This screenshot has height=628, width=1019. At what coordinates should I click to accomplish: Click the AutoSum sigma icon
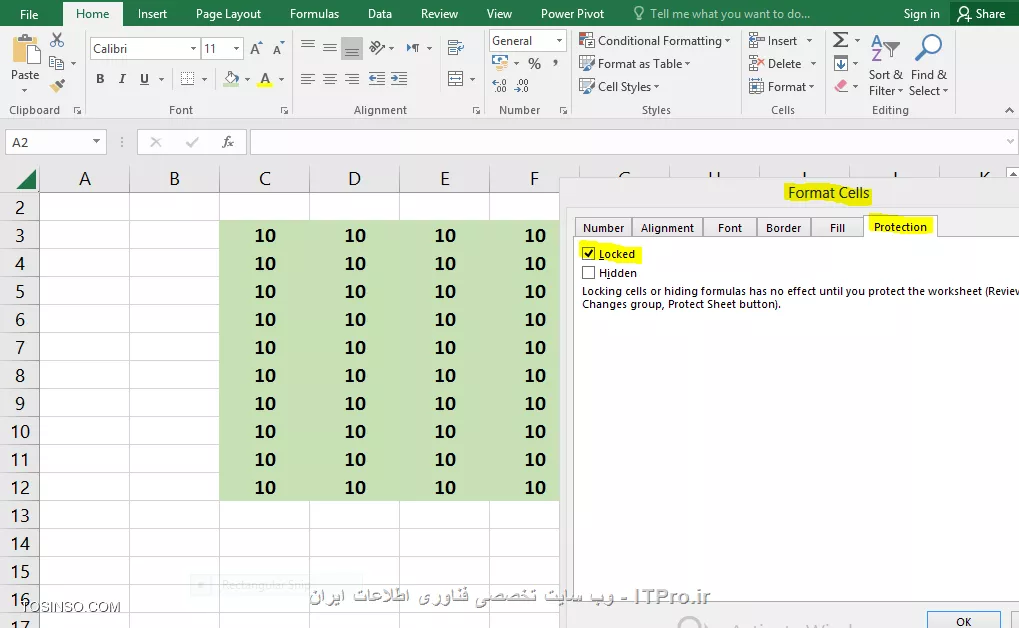pyautogui.click(x=840, y=40)
